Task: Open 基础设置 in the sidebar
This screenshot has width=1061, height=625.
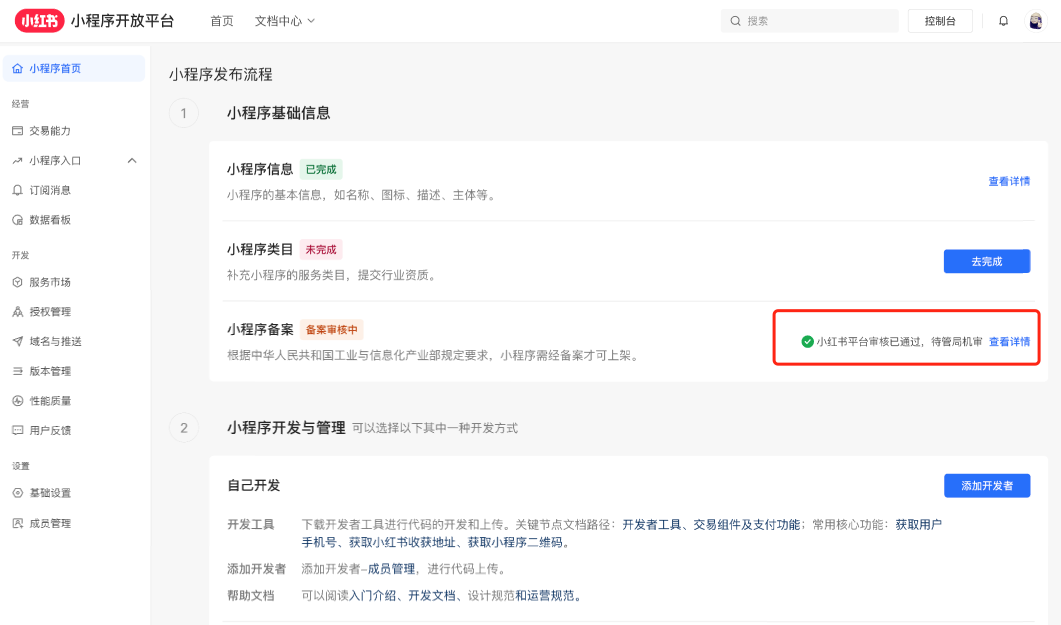Action: 49,493
